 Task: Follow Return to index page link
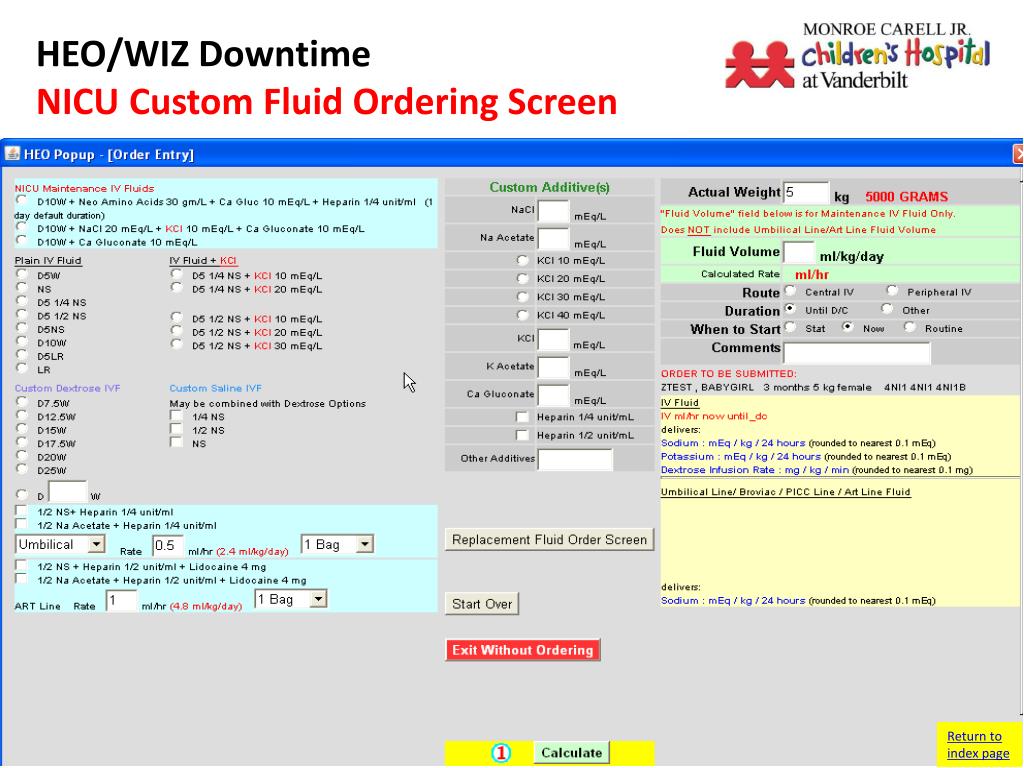pyautogui.click(x=978, y=744)
